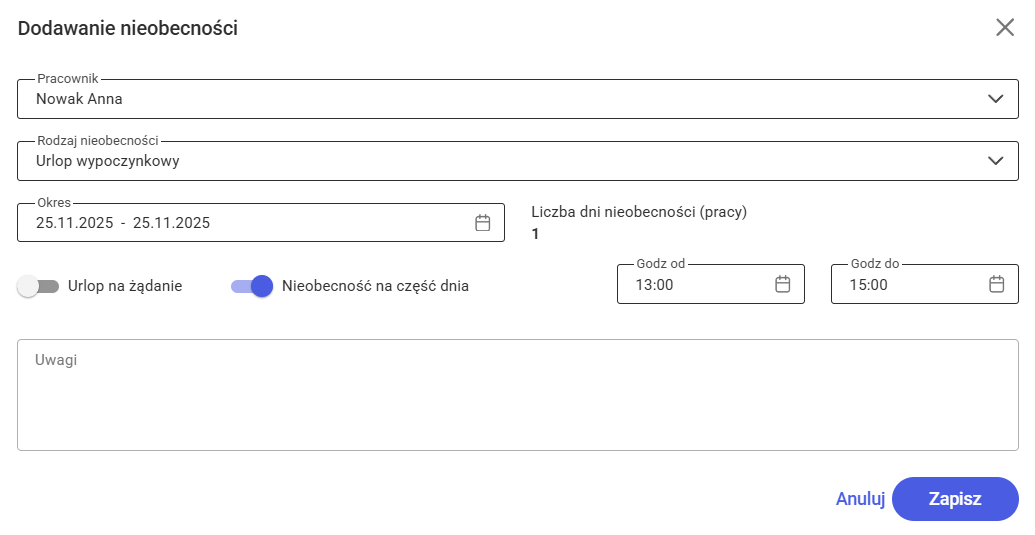Click the Liczba dni nieobecności value
The height and width of the screenshot is (535, 1035).
pyautogui.click(x=536, y=234)
